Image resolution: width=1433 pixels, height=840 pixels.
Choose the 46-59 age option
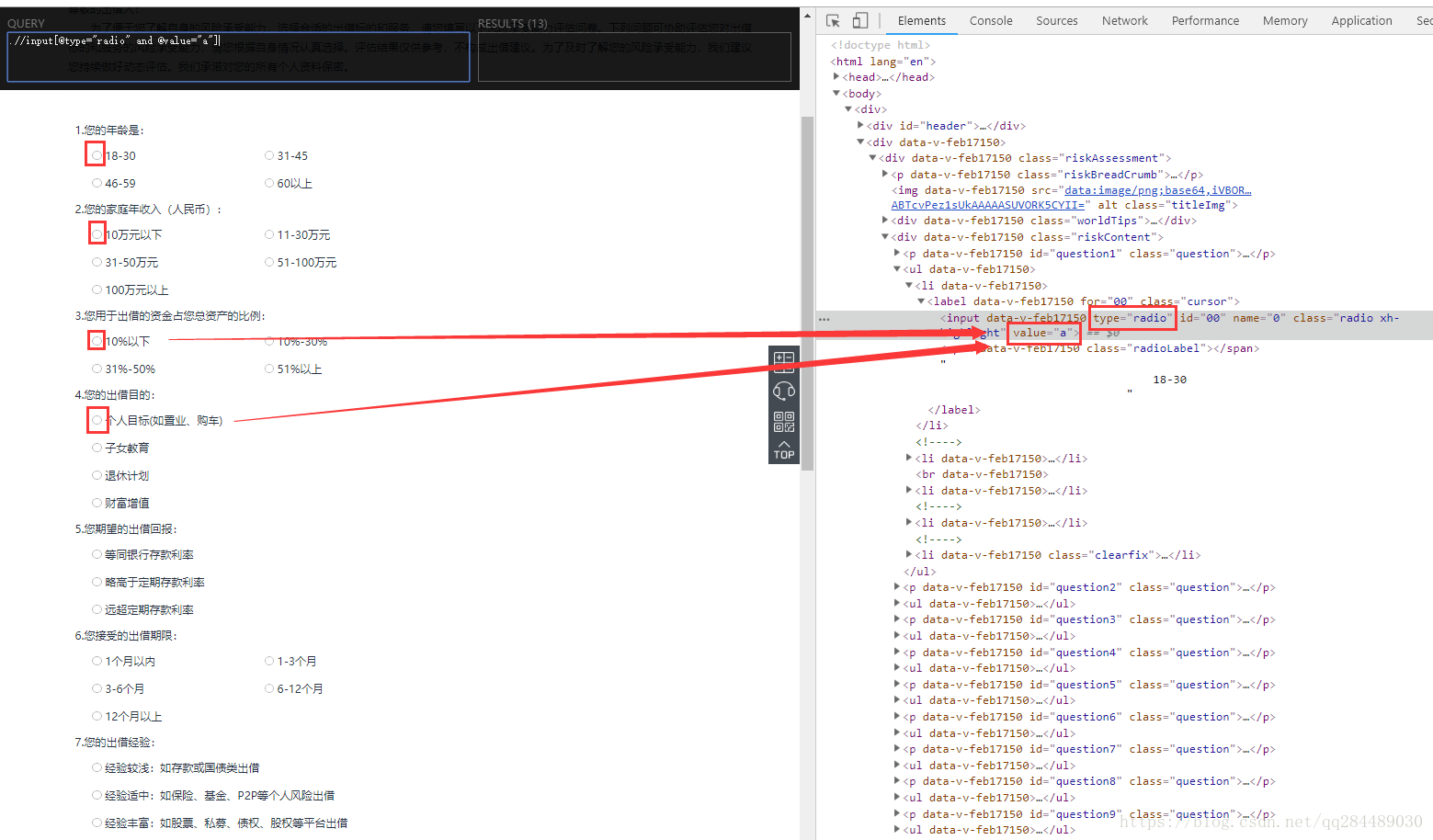pyautogui.click(x=97, y=183)
